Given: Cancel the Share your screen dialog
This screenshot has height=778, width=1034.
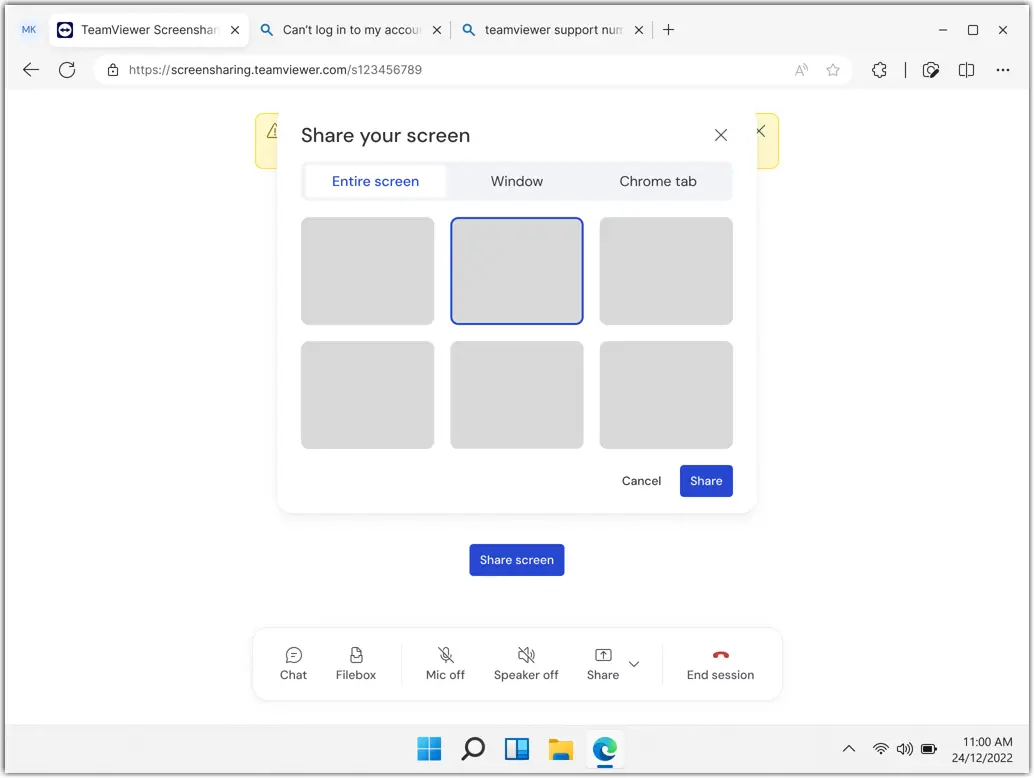Looking at the screenshot, I should (641, 481).
